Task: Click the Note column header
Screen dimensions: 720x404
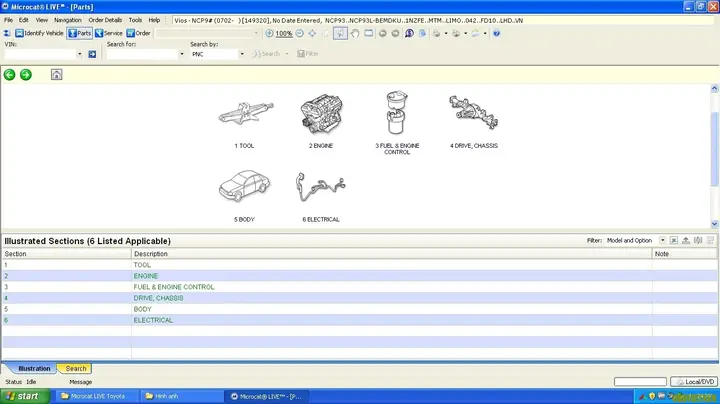Action: [x=684, y=254]
